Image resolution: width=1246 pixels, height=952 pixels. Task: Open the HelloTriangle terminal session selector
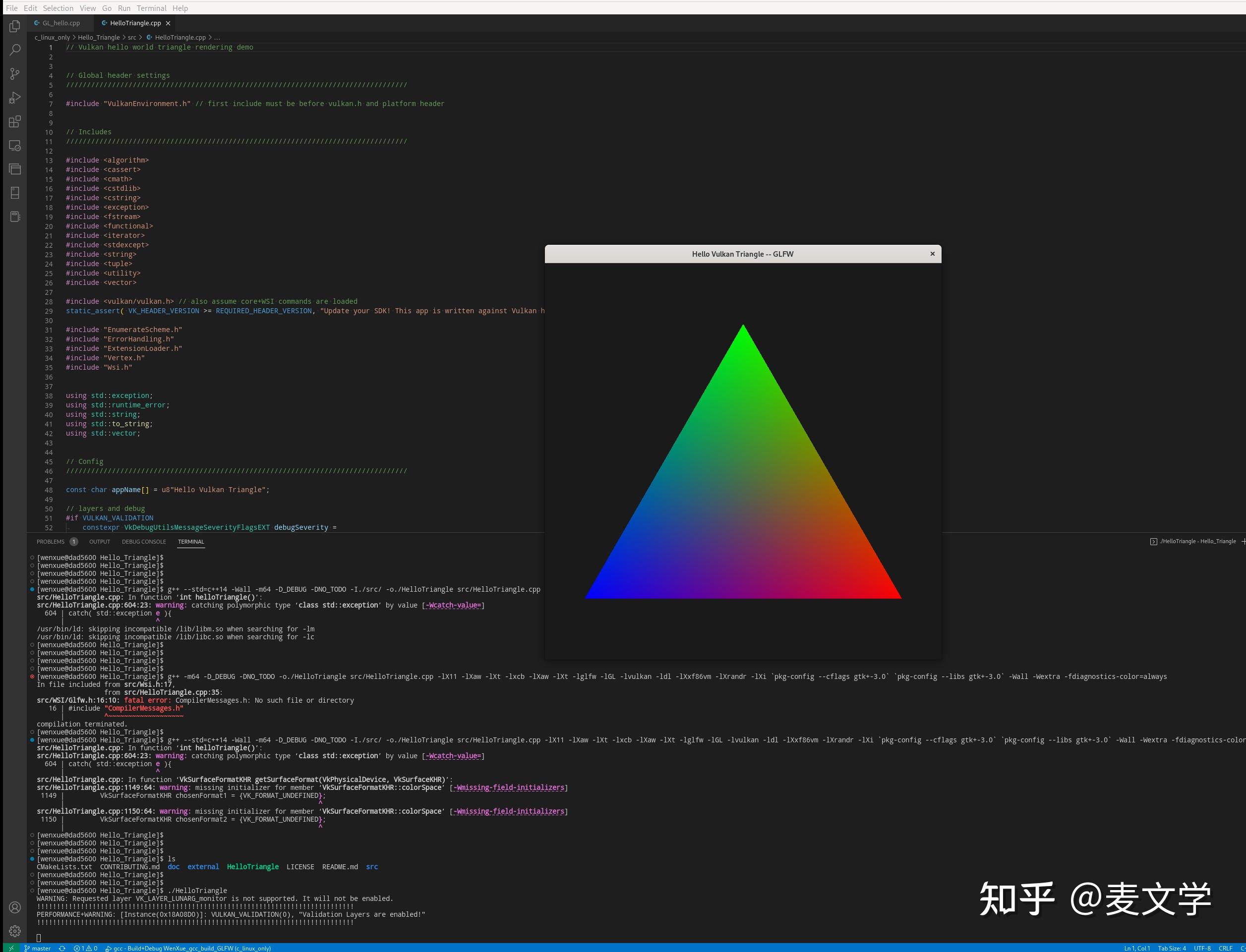[1197, 541]
